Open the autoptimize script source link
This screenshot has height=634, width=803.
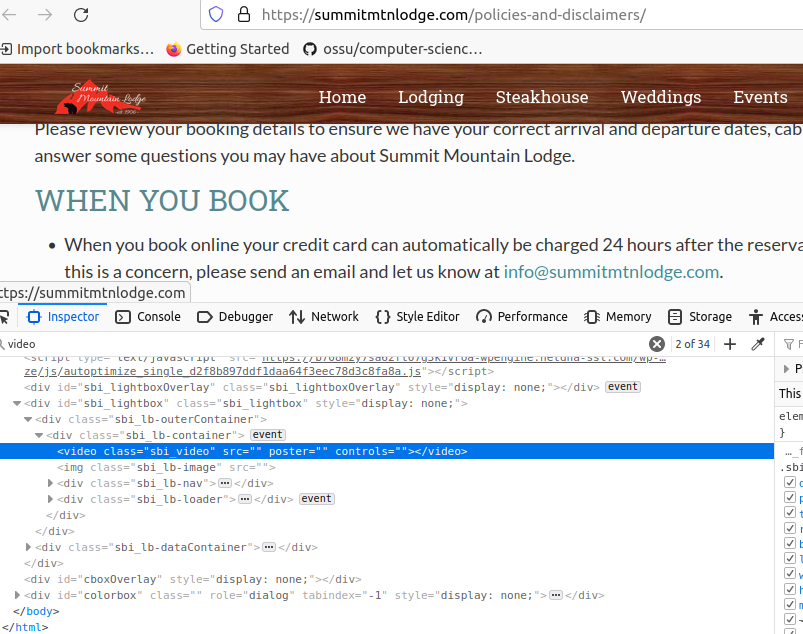pos(222,371)
